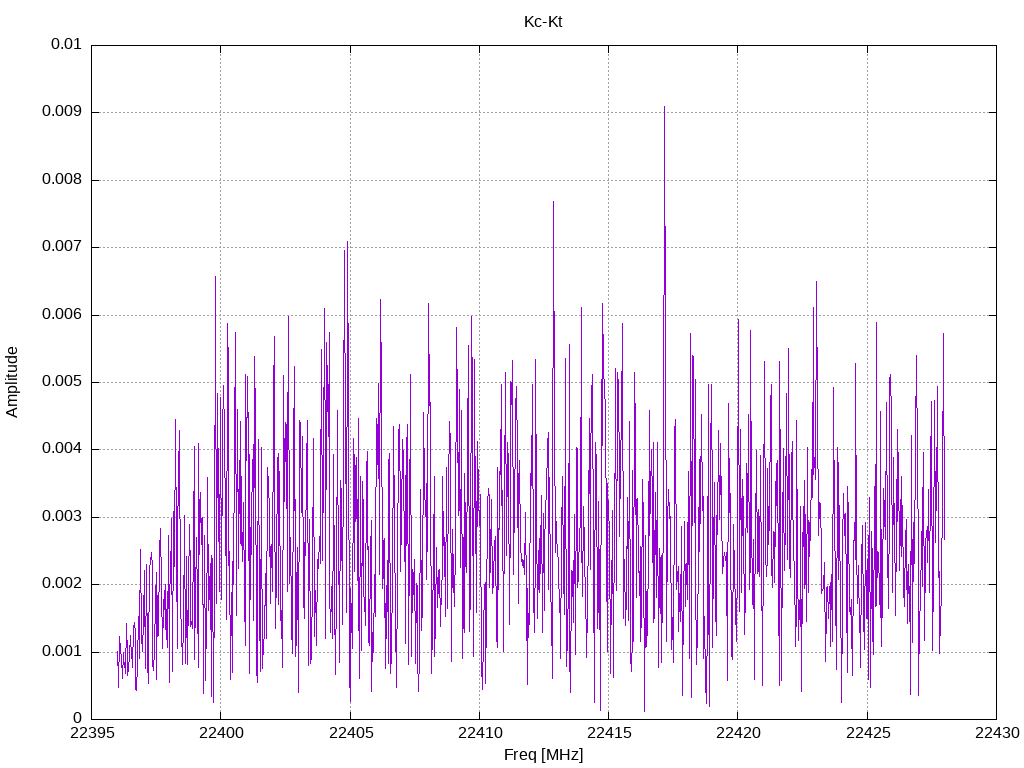1024x768 pixels.
Task: Click the y-axis tick label 0.006
Action: pyautogui.click(x=61, y=314)
